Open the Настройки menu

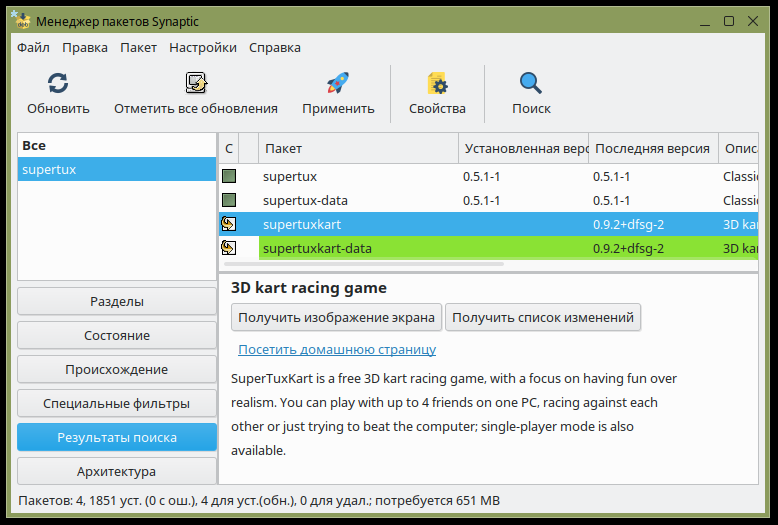[203, 48]
